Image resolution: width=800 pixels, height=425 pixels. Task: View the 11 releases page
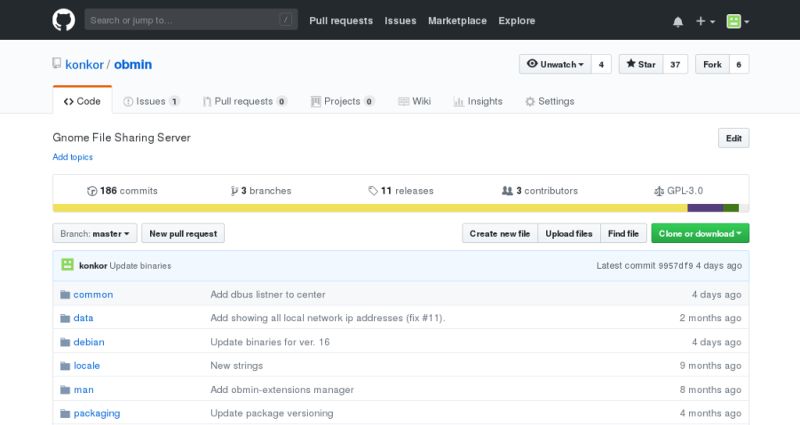tap(401, 191)
